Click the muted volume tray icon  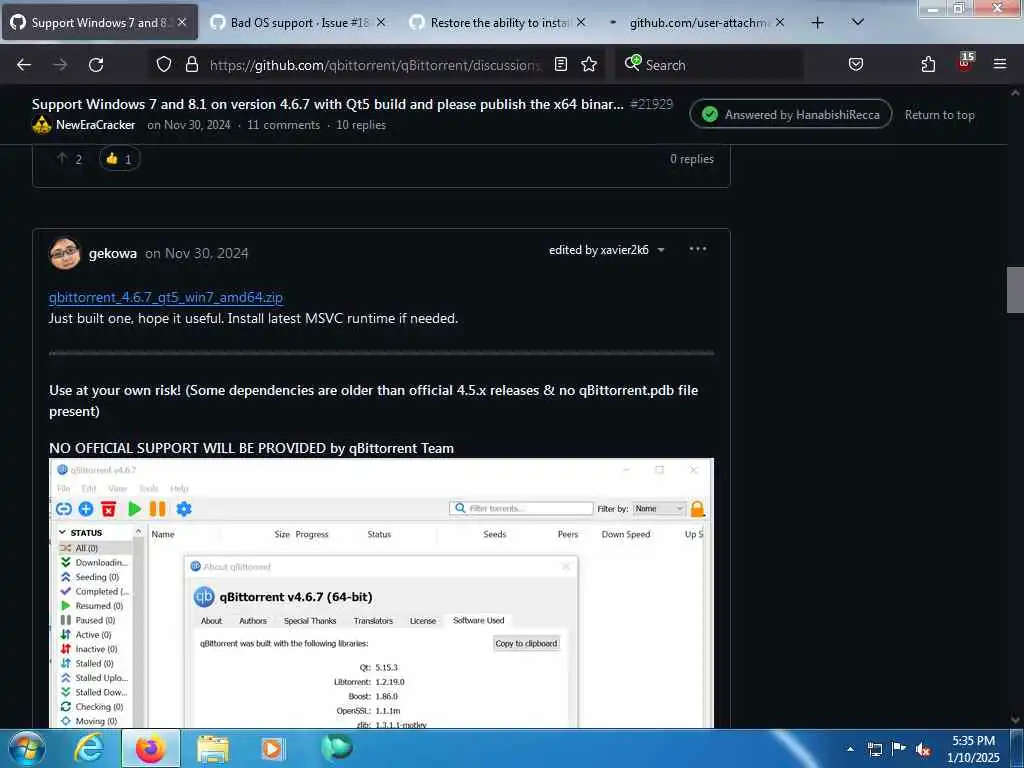(923, 749)
